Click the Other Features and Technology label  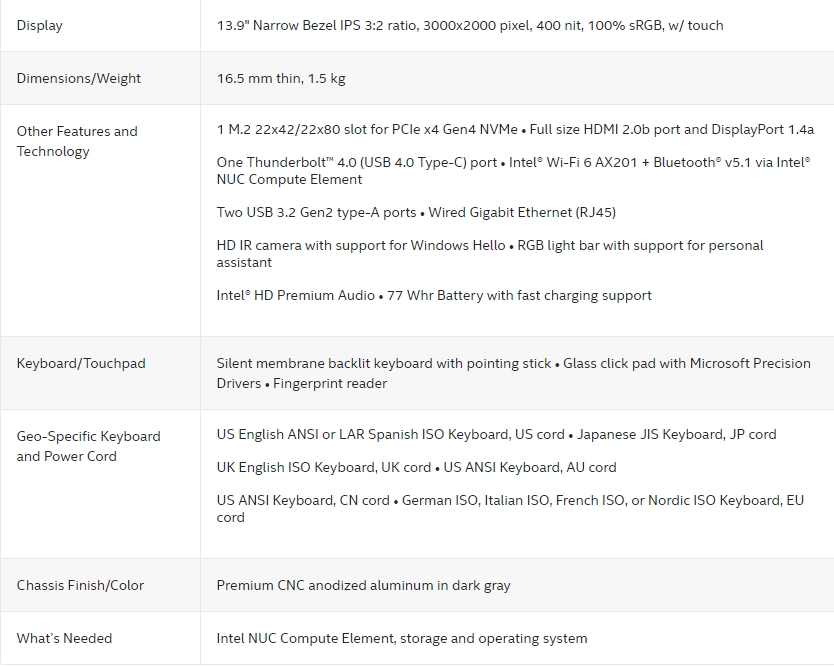pos(77,141)
